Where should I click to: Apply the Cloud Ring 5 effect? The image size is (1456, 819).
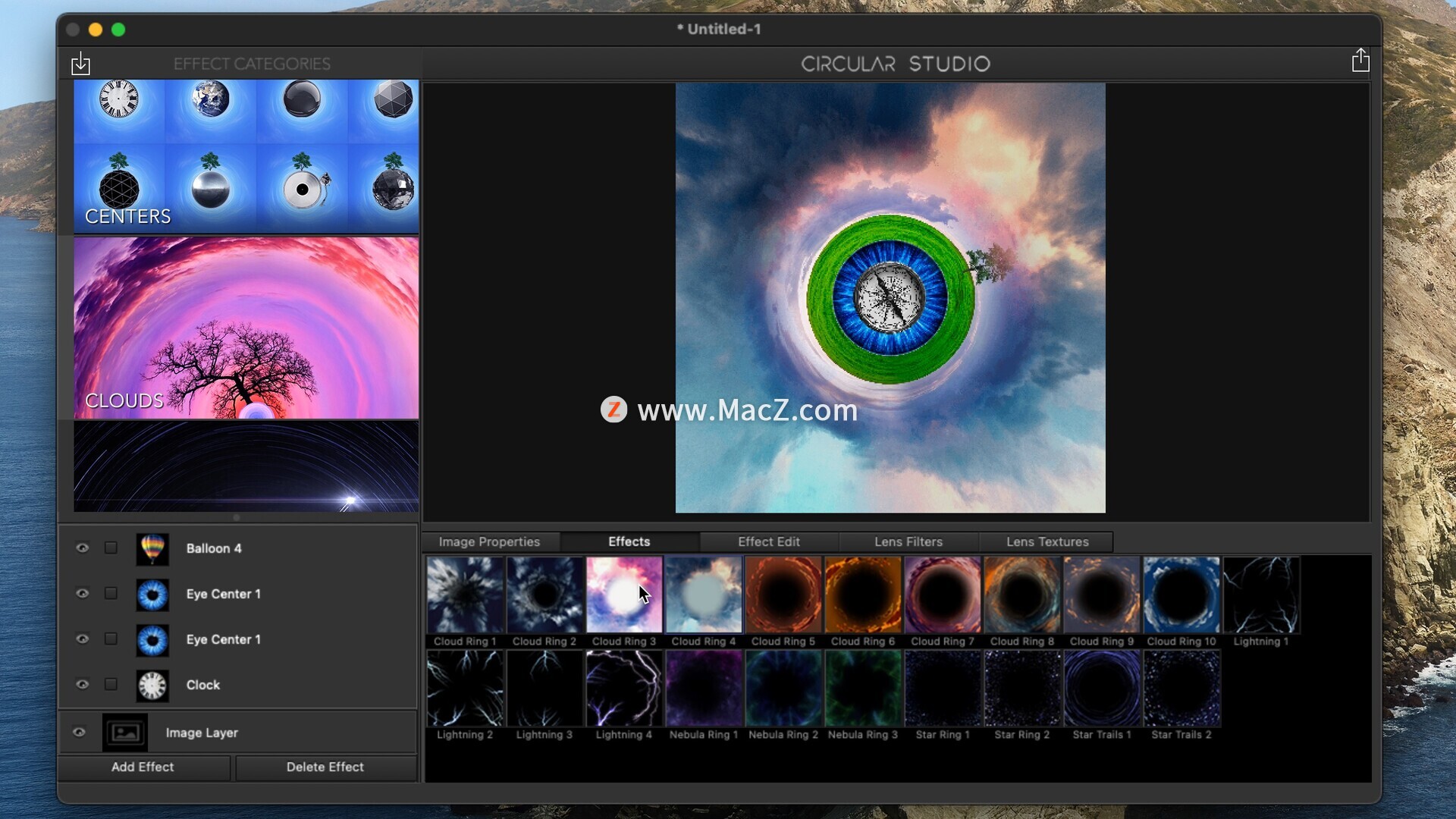(x=783, y=595)
